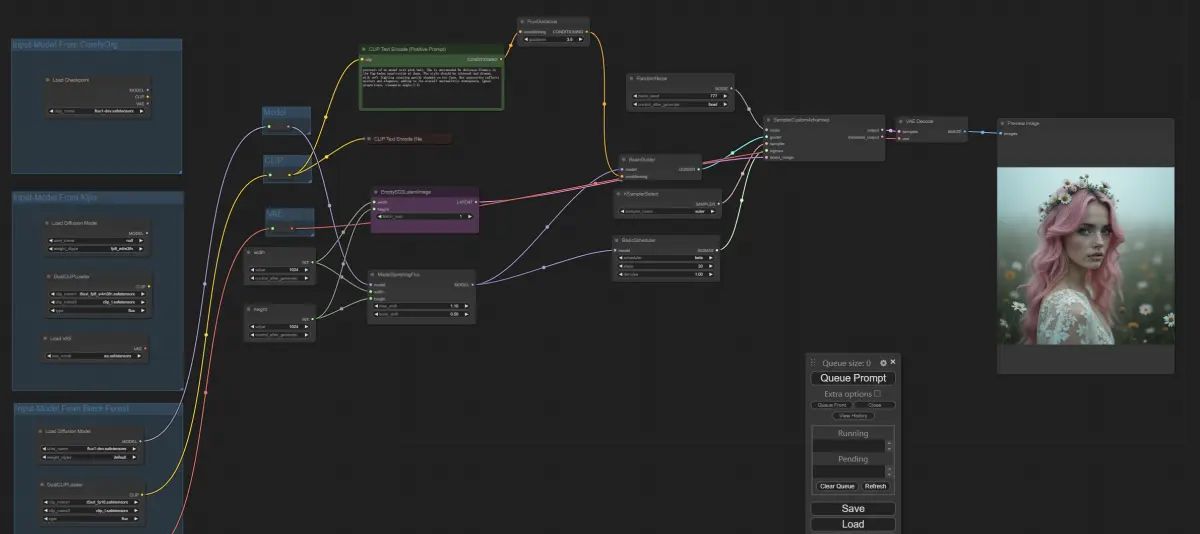Enable the Extra options checkbox

878,394
